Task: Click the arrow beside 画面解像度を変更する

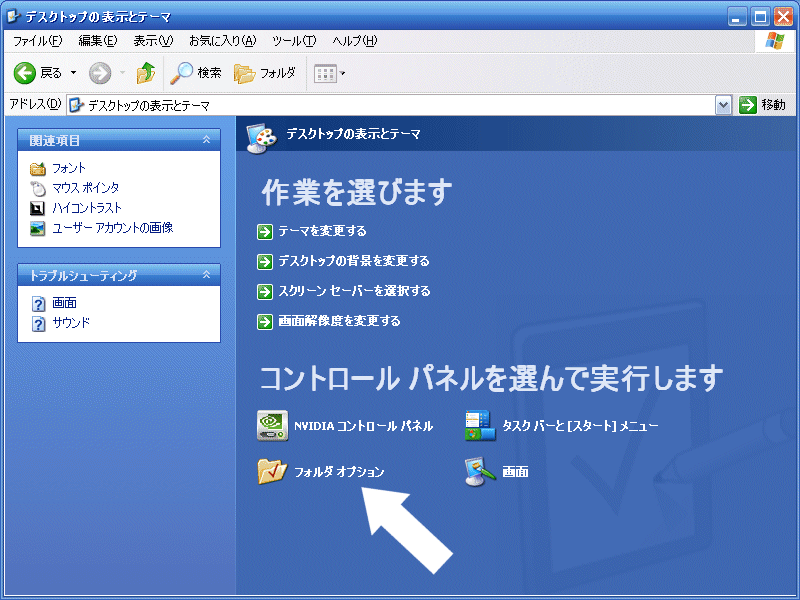Action: click(x=265, y=322)
